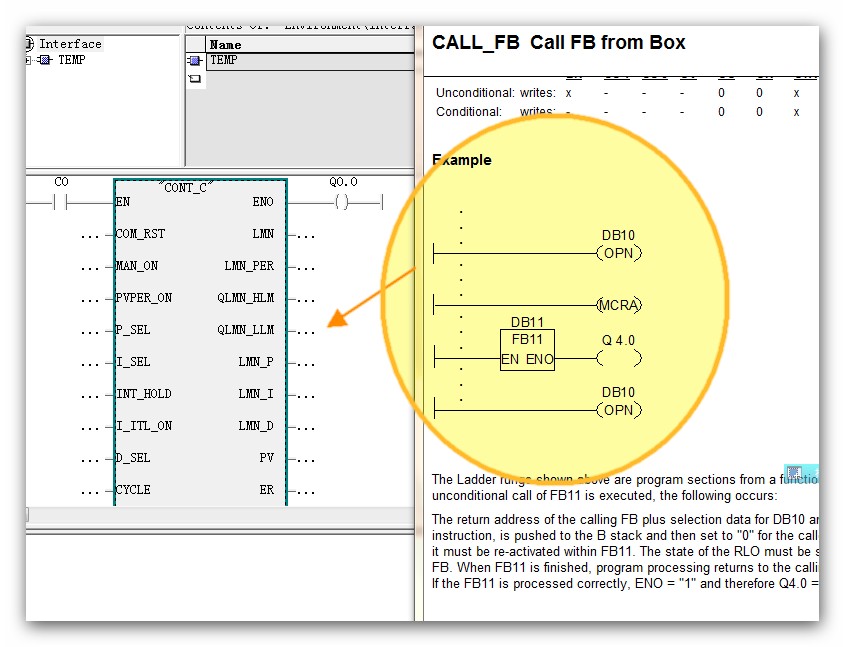
Task: Click the Q0.0 output coil symbol
Action: coord(341,202)
